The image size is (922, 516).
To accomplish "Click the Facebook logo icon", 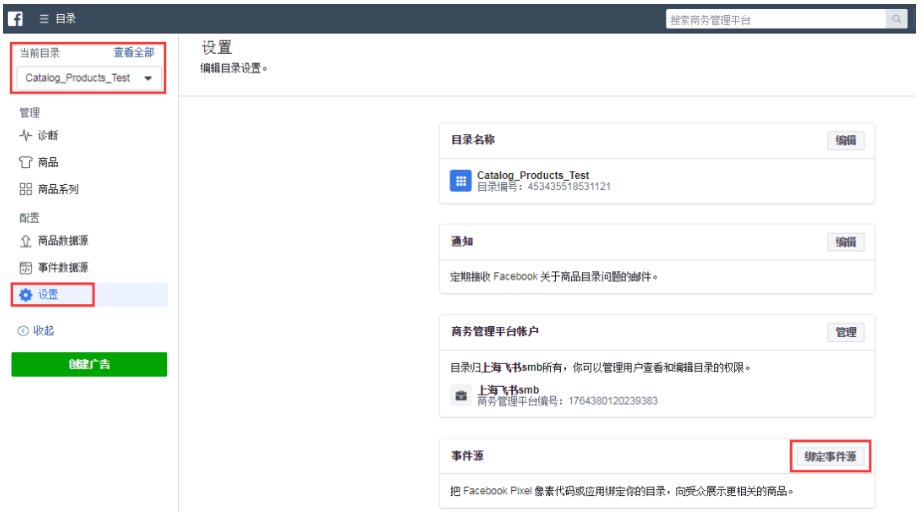I will tap(16, 19).
